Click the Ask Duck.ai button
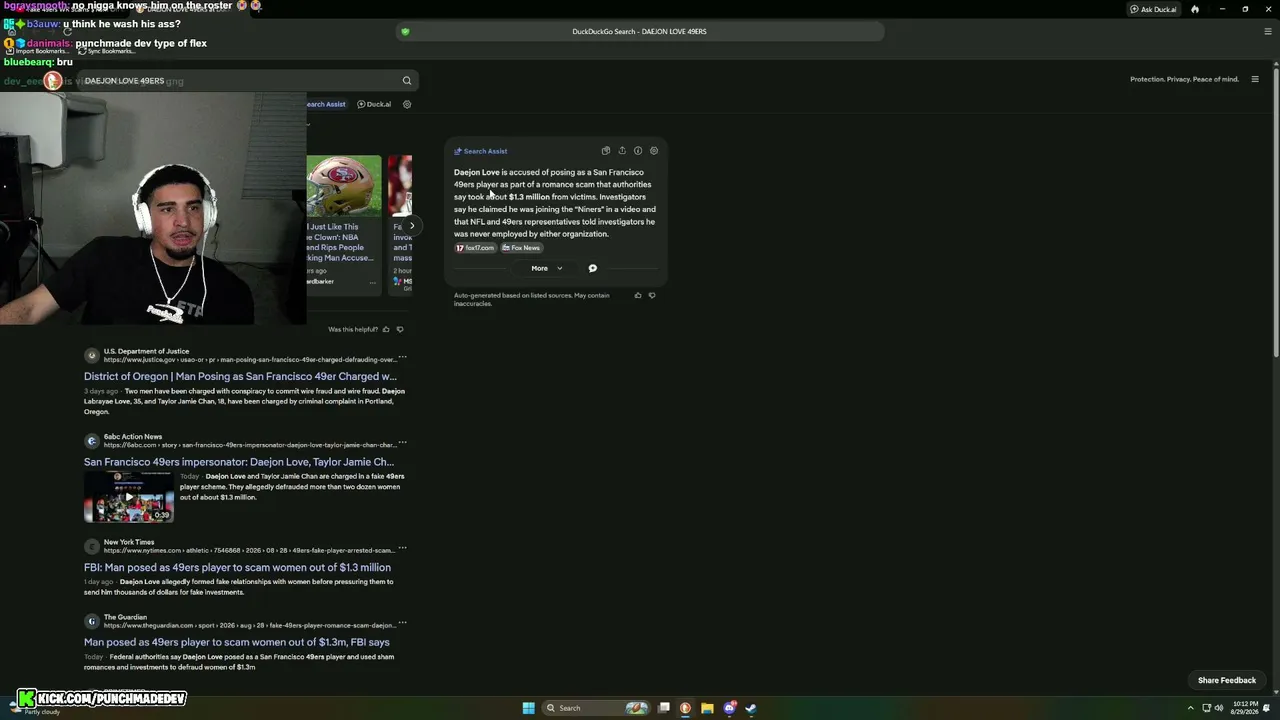Image resolution: width=1280 pixels, height=720 pixels. (x=1153, y=9)
